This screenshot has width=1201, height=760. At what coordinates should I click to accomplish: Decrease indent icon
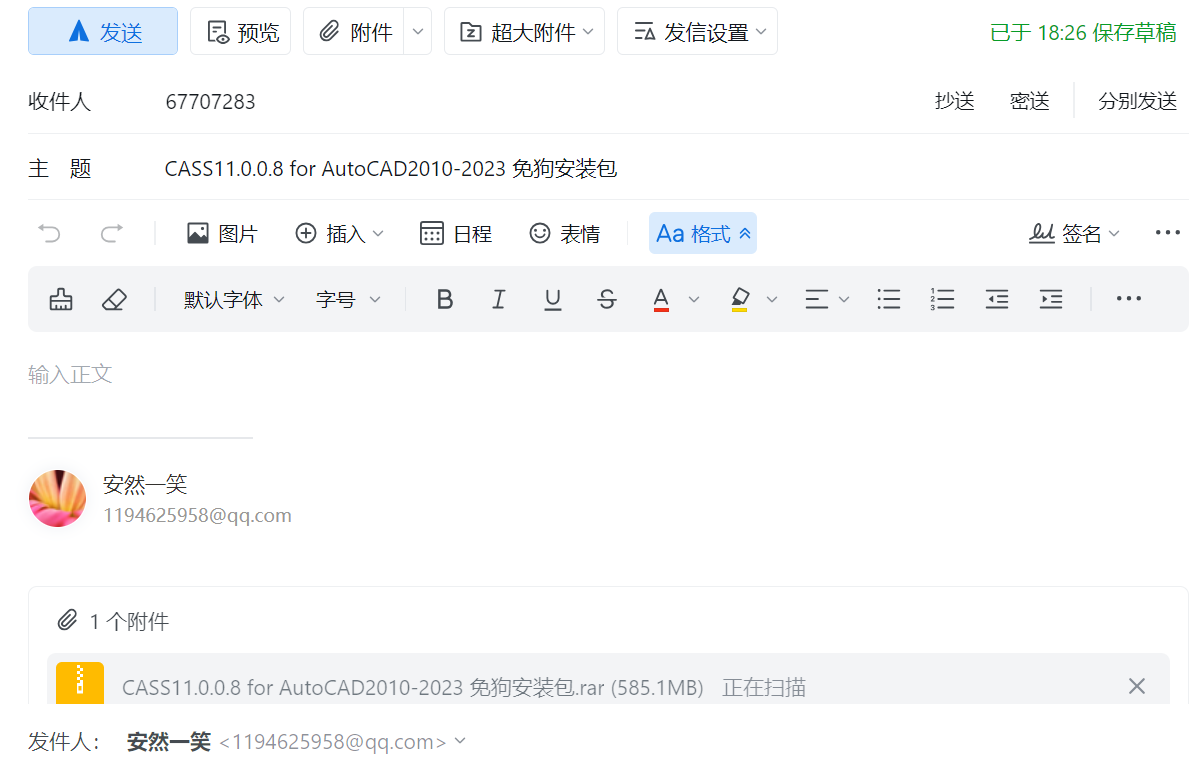996,299
